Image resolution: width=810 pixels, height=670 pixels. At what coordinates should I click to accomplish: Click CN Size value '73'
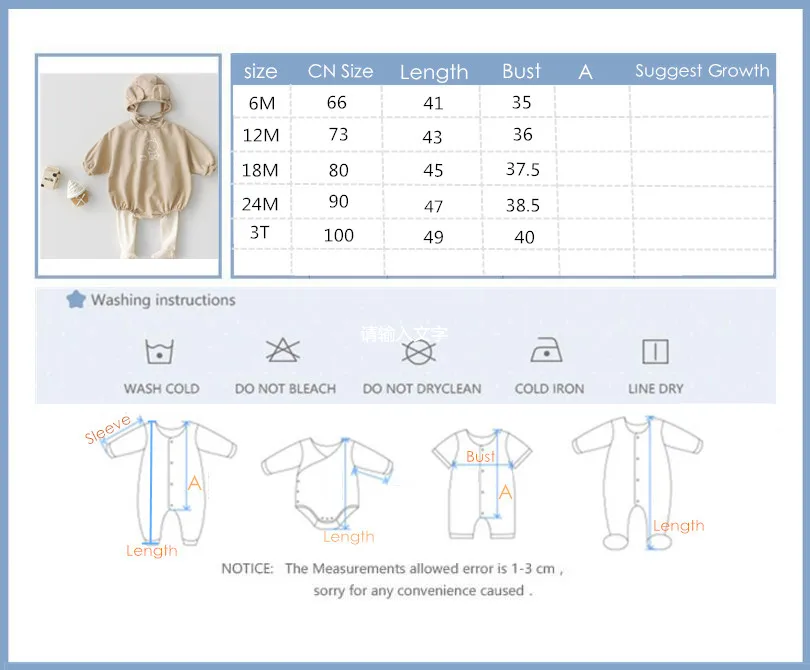(338, 134)
